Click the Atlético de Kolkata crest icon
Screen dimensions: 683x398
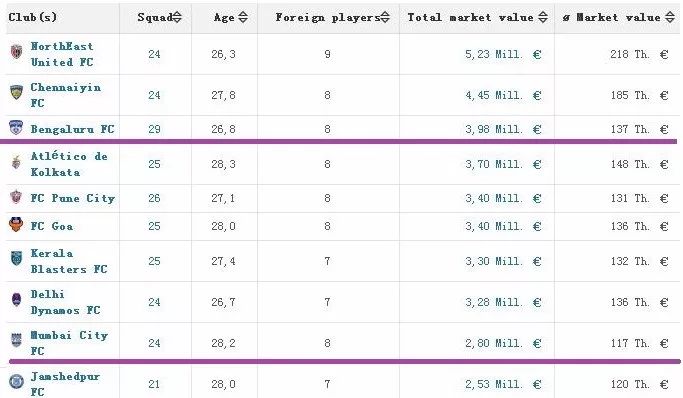(x=16, y=162)
